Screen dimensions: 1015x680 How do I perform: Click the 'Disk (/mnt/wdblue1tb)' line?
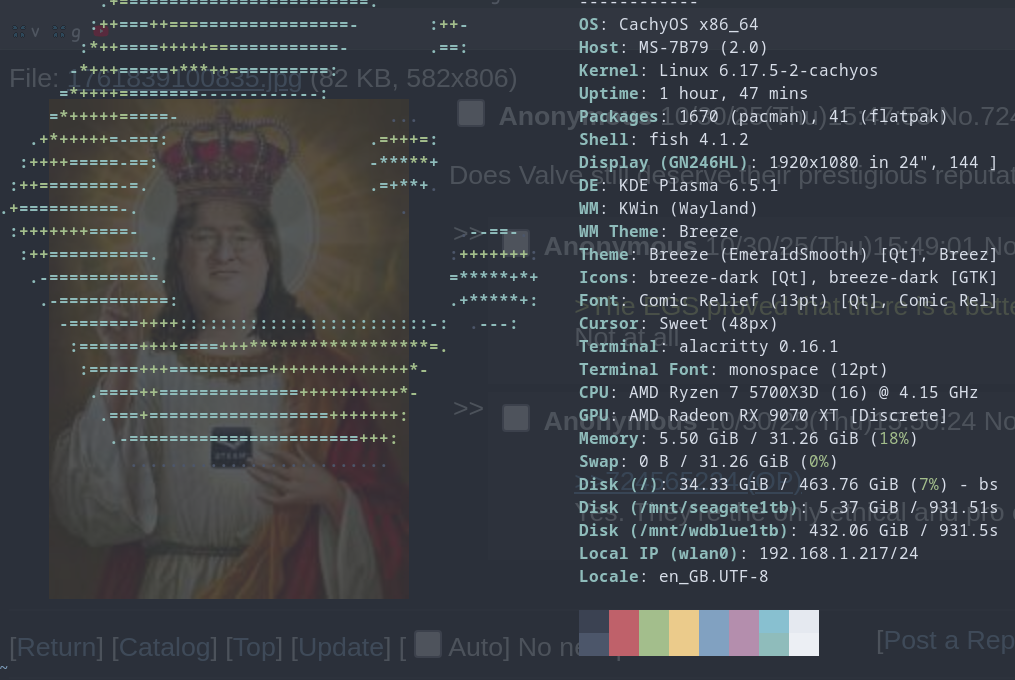coord(788,531)
